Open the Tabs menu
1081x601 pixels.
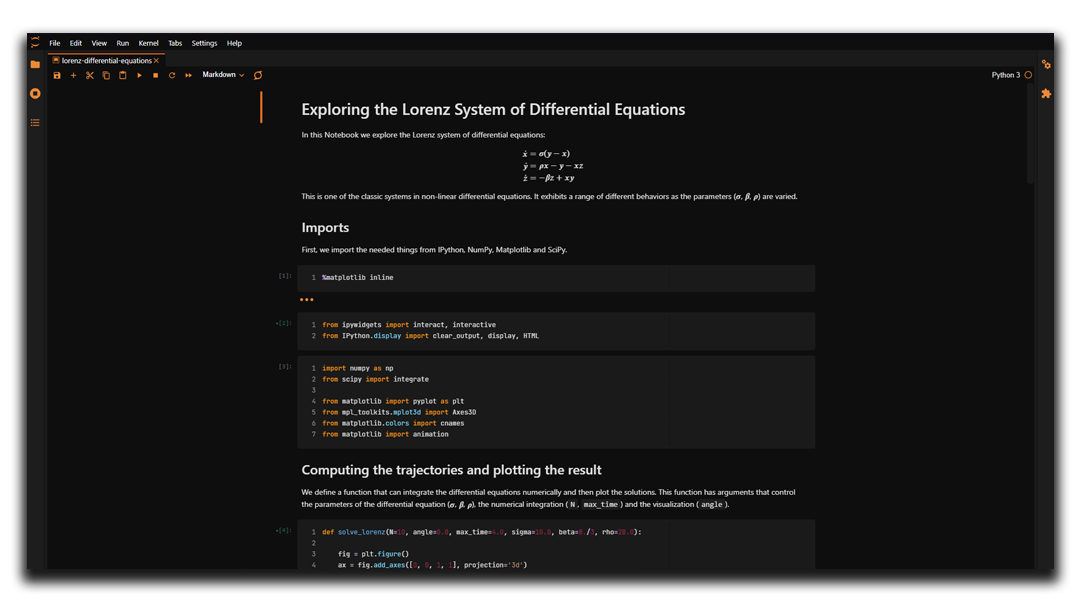[x=175, y=43]
